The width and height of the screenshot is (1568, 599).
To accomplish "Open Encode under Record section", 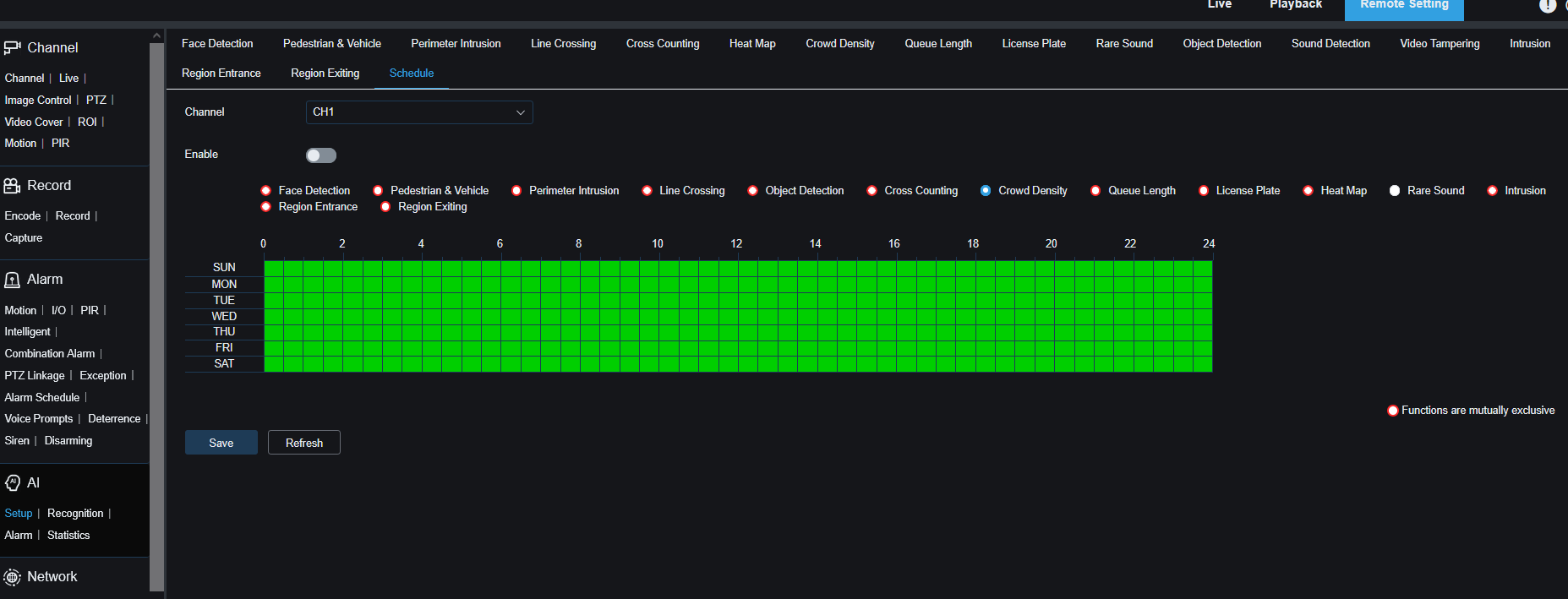I will coord(23,216).
